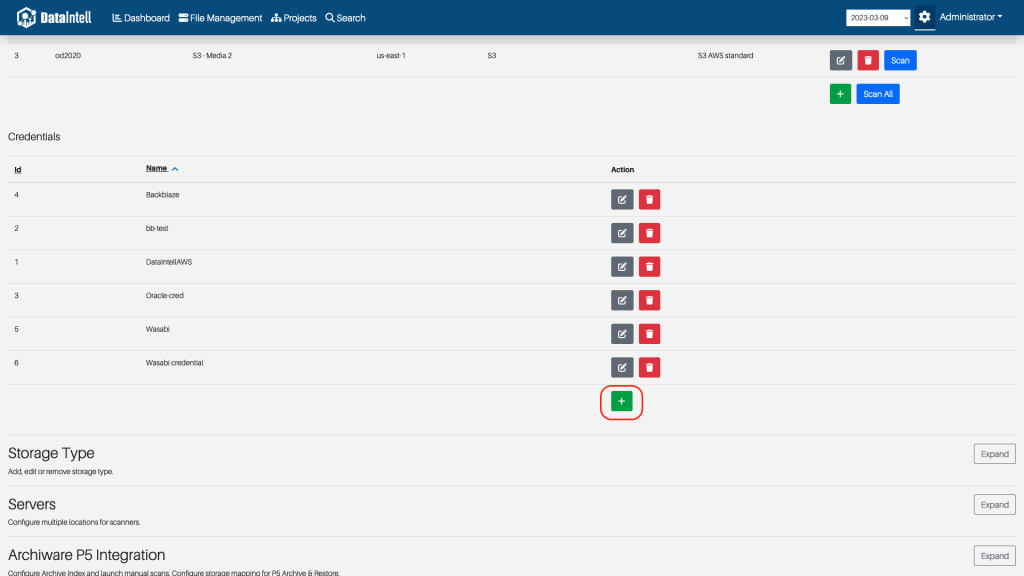1024x576 pixels.
Task: Click the od2020 name cell
Action: (x=68, y=56)
